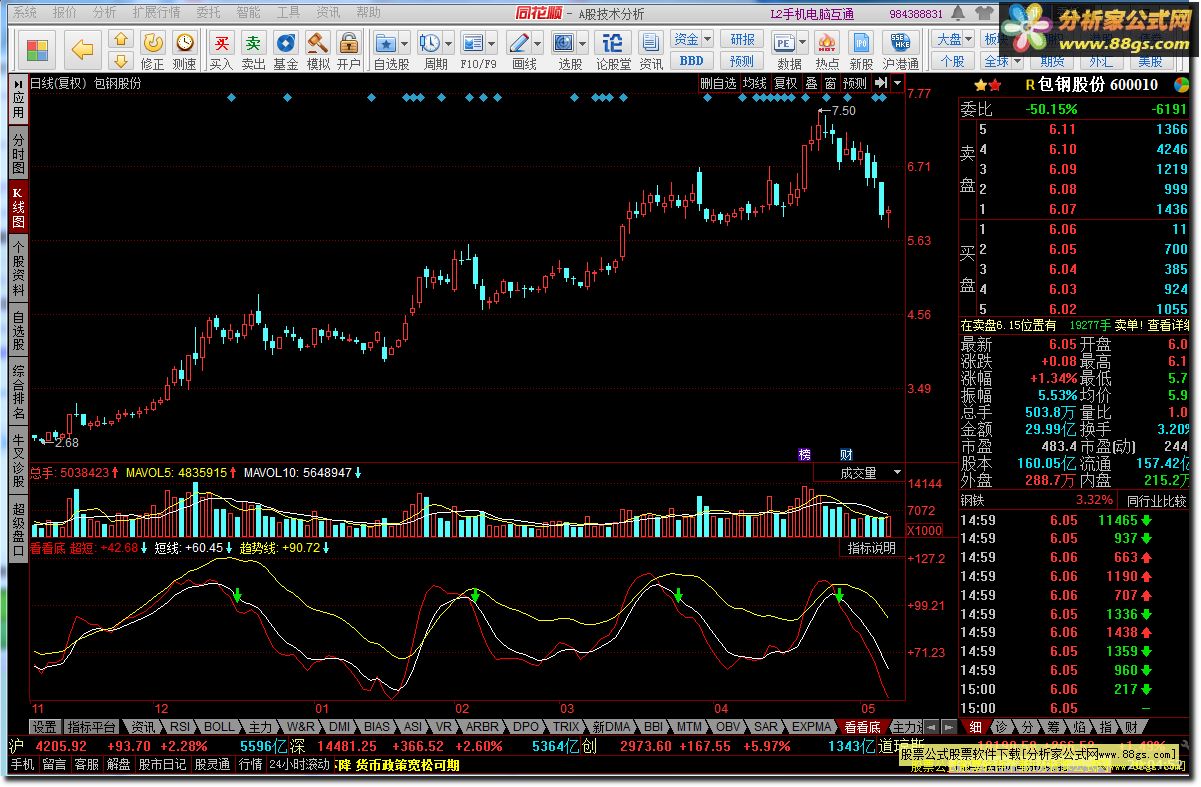Open the chart toolbar's small down-arrow menu
The image size is (1201, 787).
click(897, 84)
